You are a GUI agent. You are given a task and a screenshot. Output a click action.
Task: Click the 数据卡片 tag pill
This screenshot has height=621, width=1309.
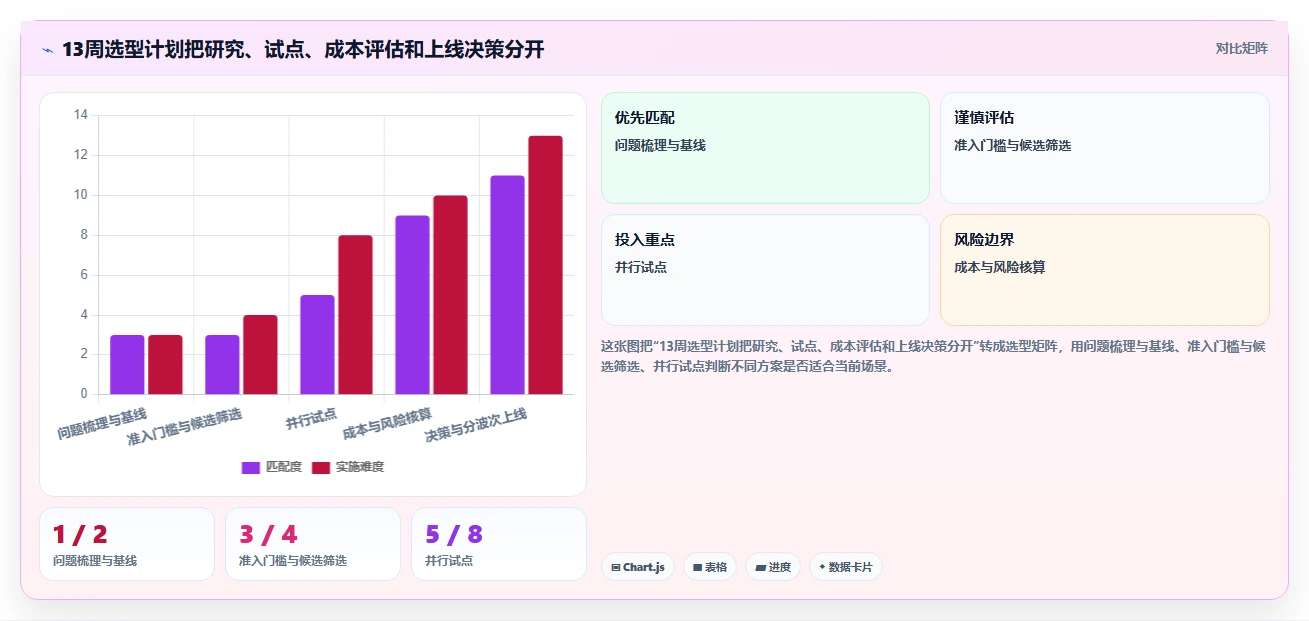coord(846,567)
